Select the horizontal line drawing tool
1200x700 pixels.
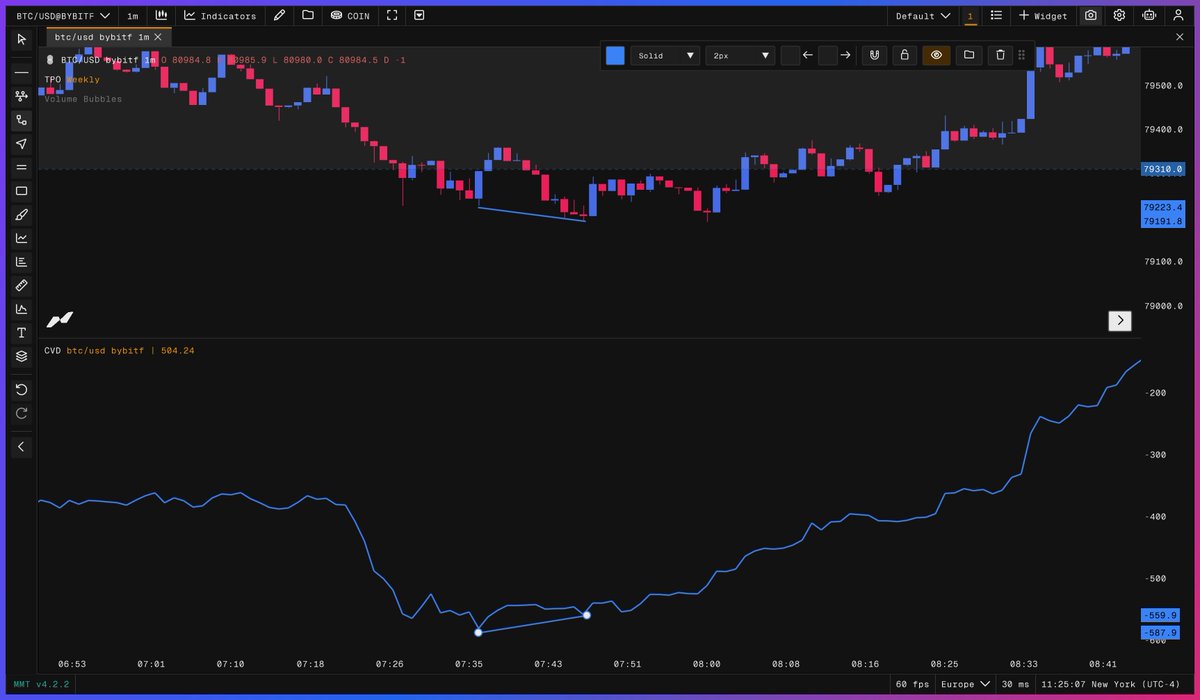[x=22, y=73]
